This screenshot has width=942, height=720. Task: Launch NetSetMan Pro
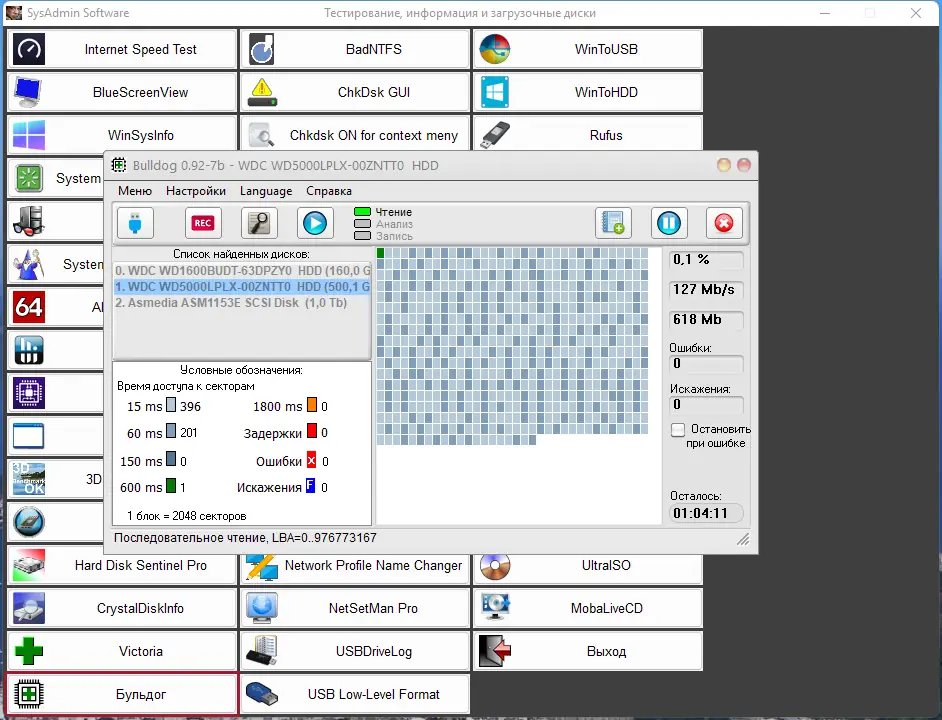(355, 608)
